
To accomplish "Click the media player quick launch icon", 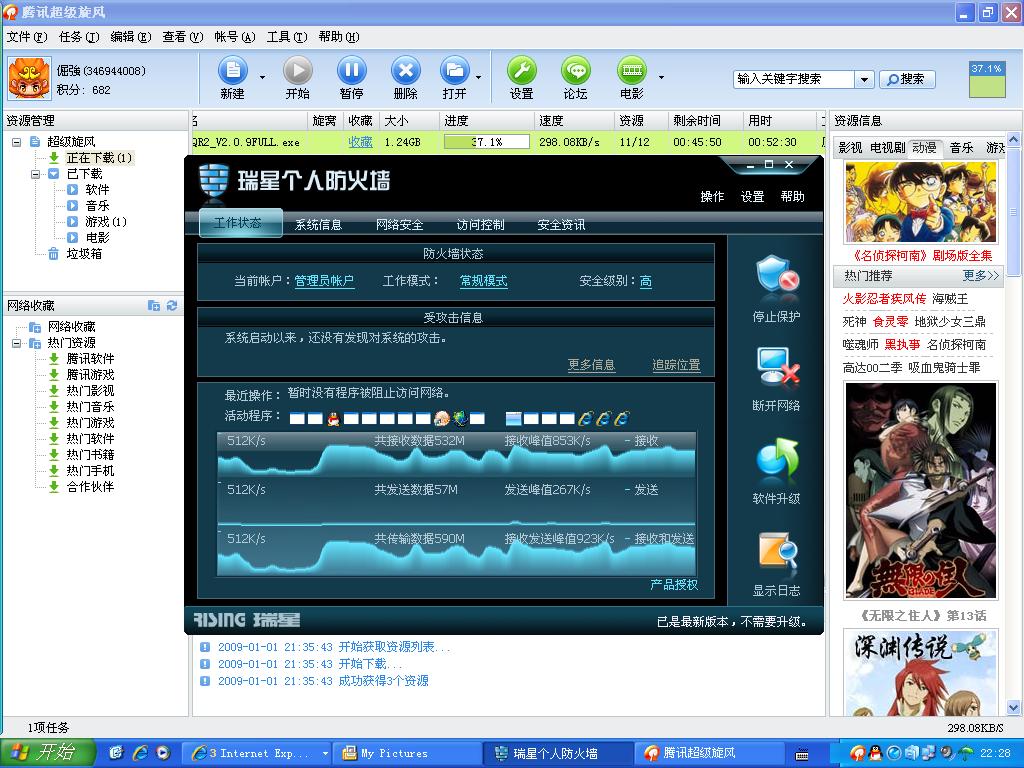I will coord(163,753).
